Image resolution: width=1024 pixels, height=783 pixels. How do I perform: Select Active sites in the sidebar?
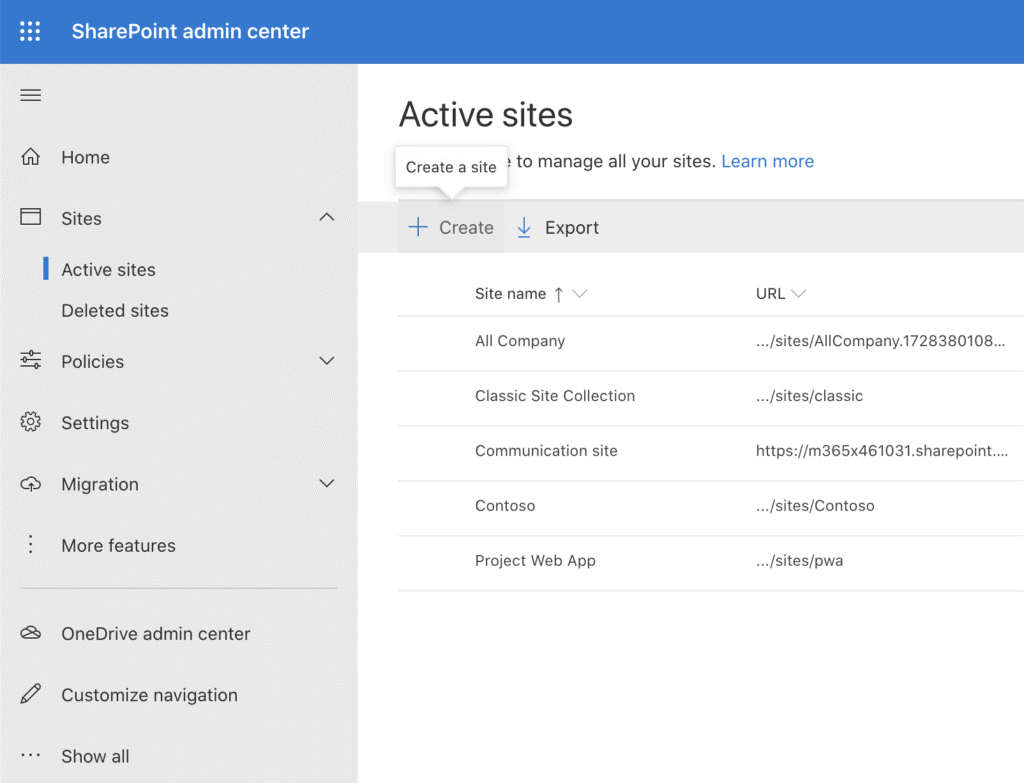[108, 270]
